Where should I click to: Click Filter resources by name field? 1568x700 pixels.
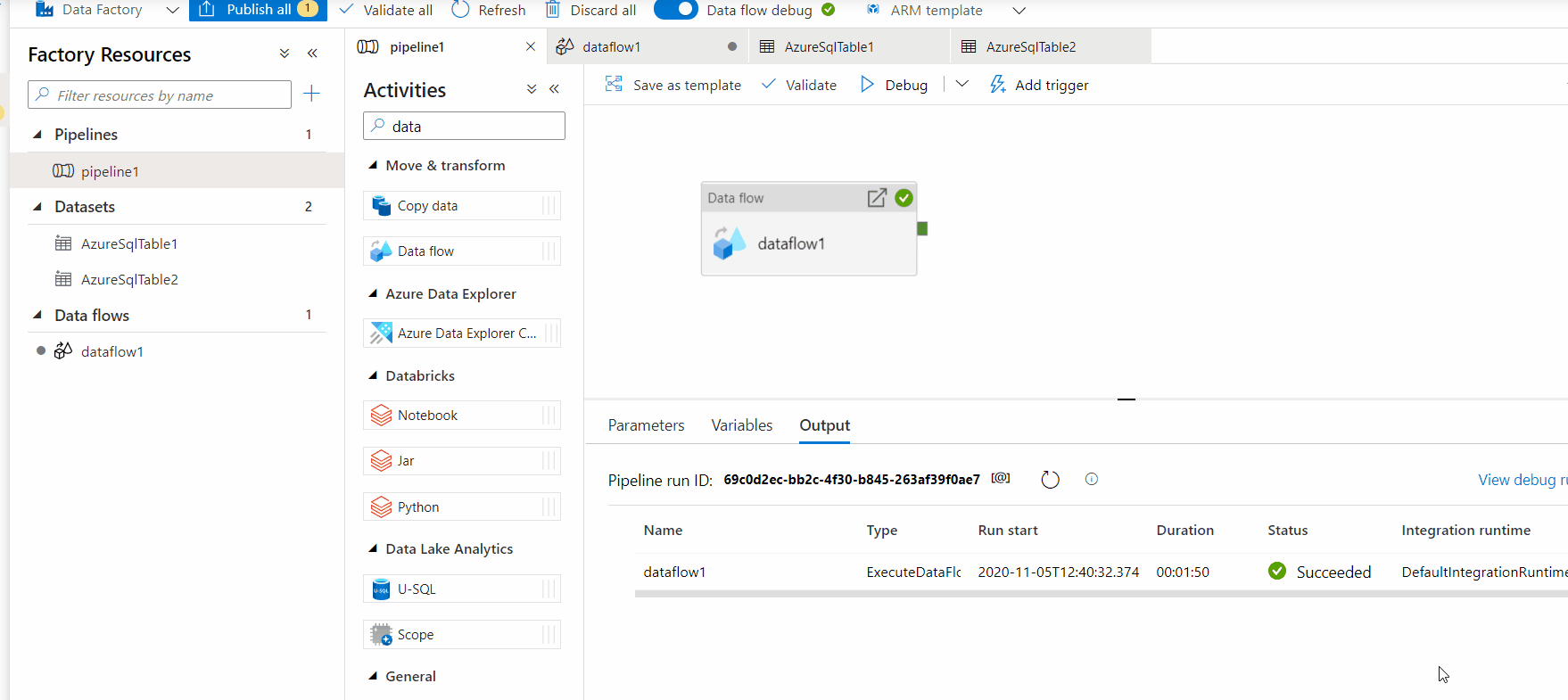pos(160,95)
